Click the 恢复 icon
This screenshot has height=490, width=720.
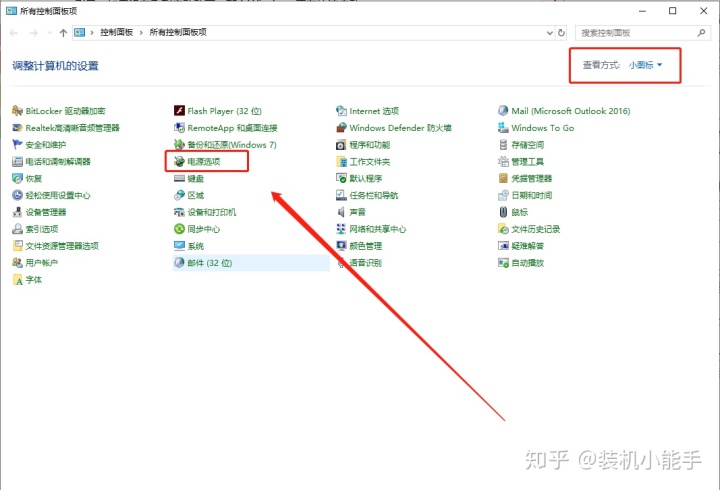pos(17,178)
